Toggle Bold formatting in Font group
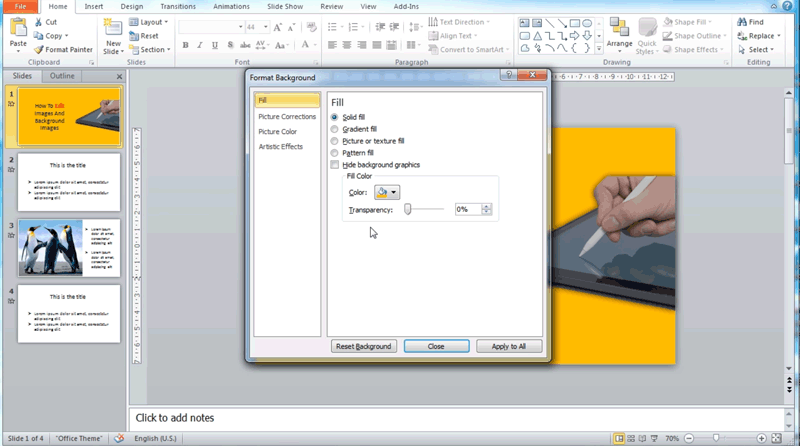800x446 pixels. (186, 45)
